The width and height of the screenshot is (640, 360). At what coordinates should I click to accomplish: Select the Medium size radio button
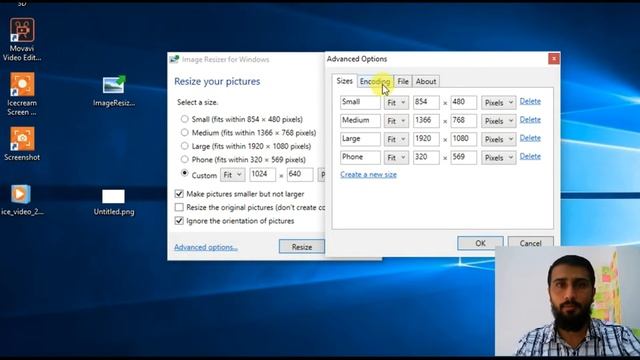[x=184, y=133]
